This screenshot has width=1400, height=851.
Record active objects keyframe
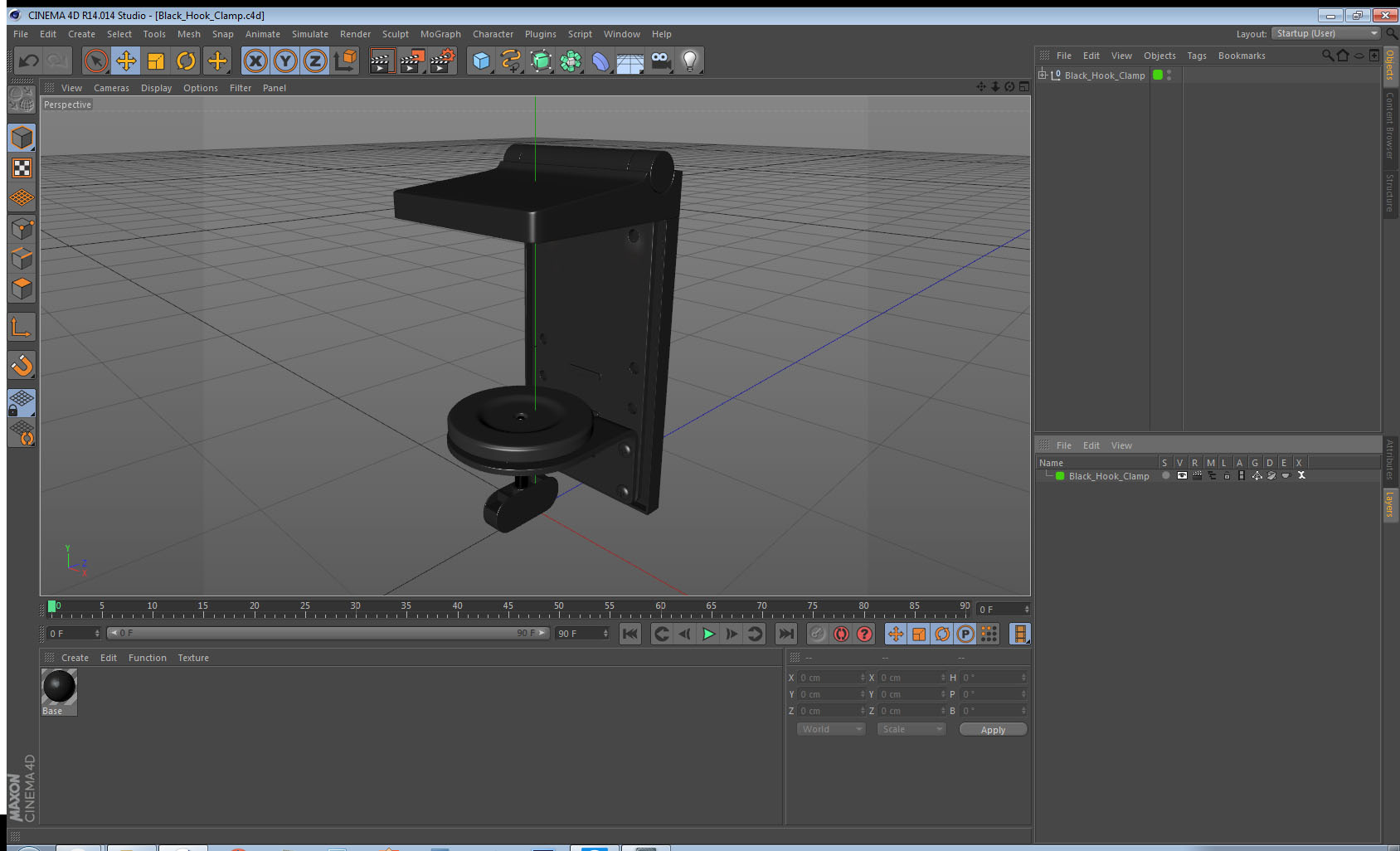(818, 634)
